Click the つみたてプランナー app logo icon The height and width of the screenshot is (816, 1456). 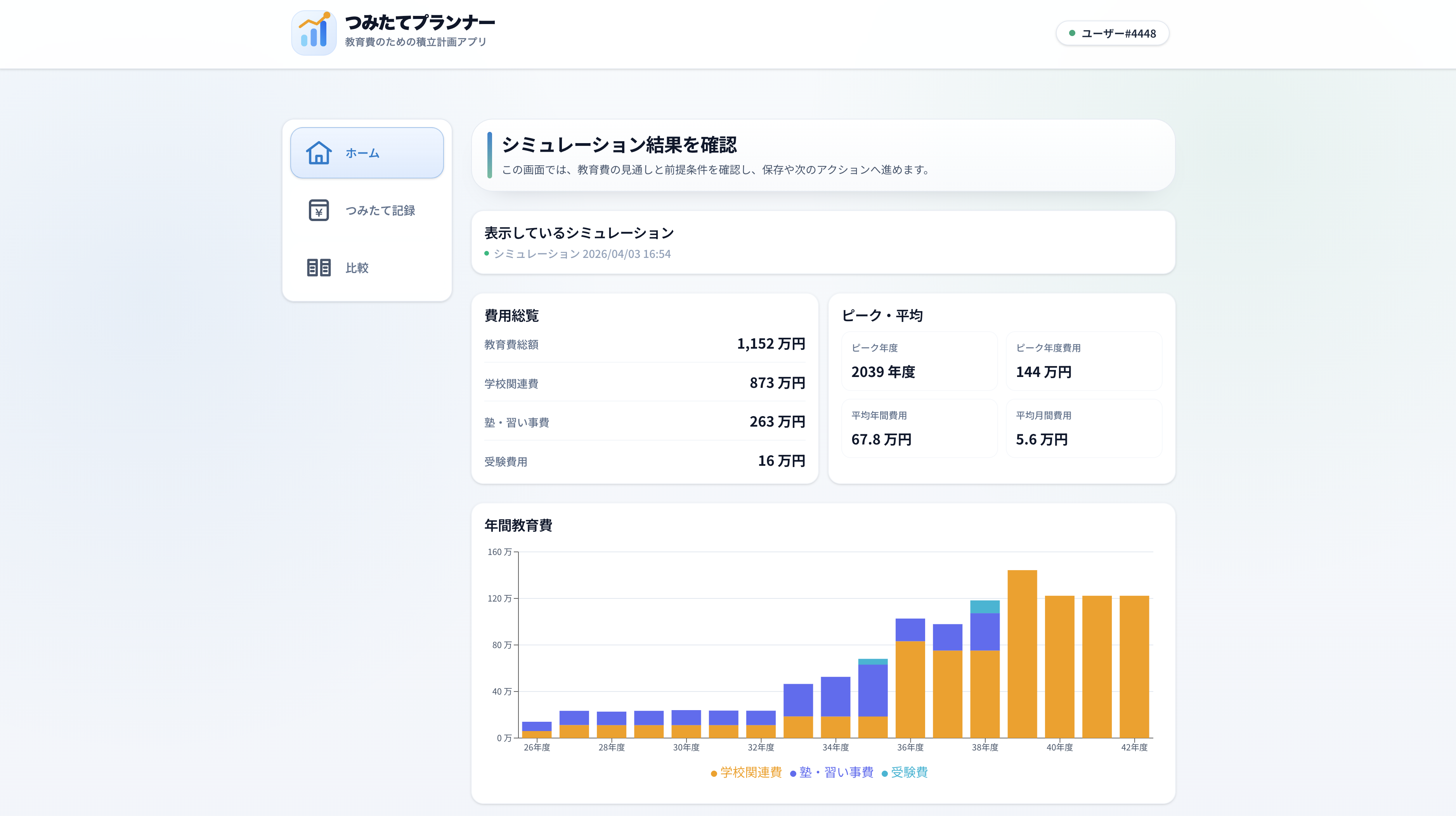point(314,33)
